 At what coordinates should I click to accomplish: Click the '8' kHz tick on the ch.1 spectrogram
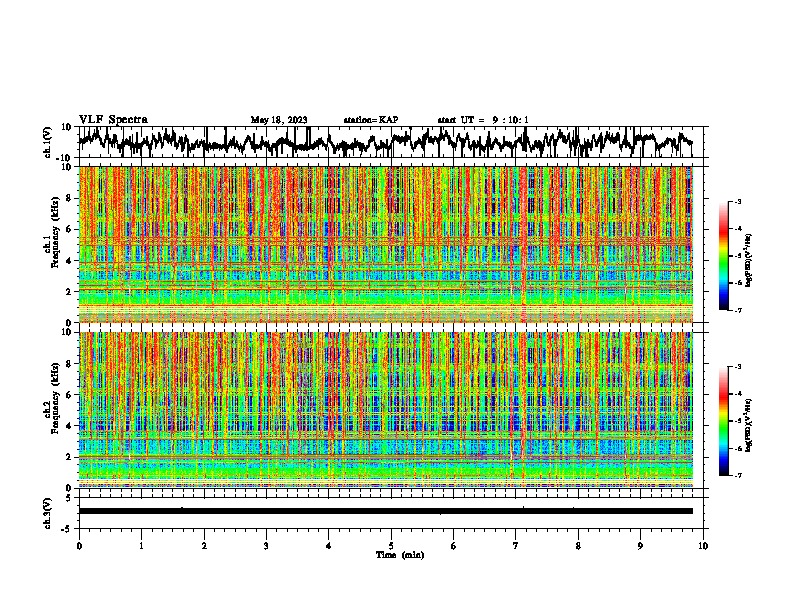(69, 198)
